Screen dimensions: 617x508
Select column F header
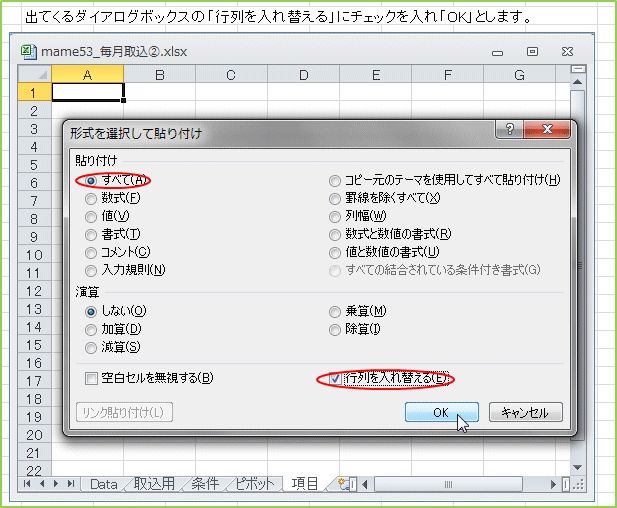click(447, 74)
